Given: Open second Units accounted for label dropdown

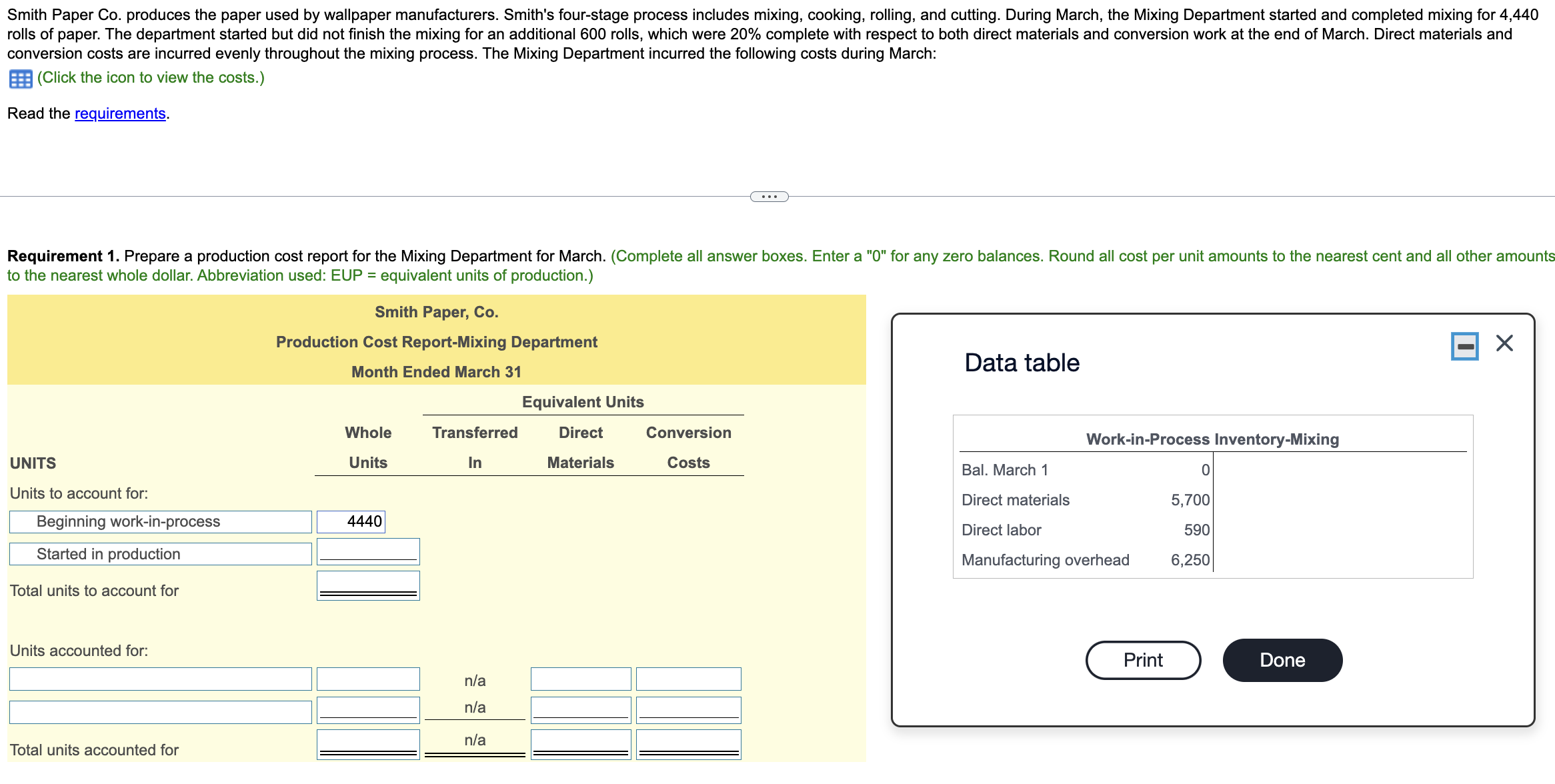Looking at the screenshot, I should coord(161,712).
